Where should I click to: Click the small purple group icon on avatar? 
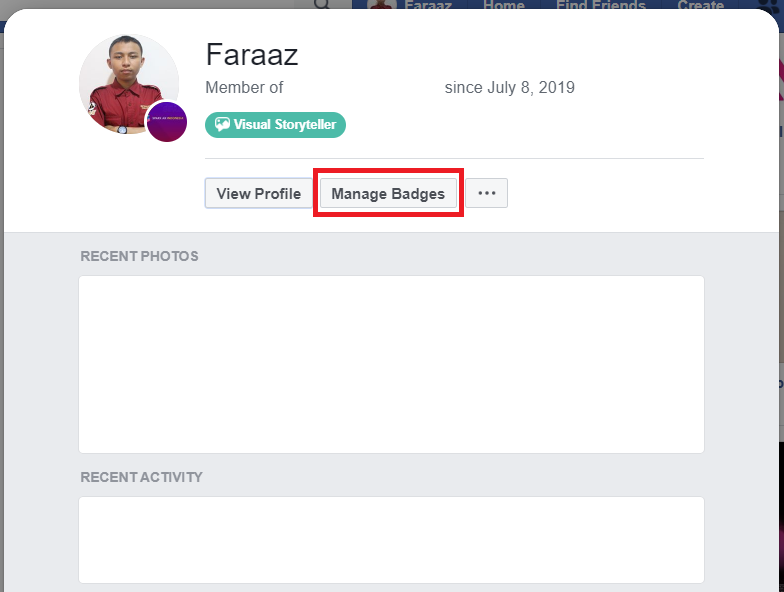[167, 122]
